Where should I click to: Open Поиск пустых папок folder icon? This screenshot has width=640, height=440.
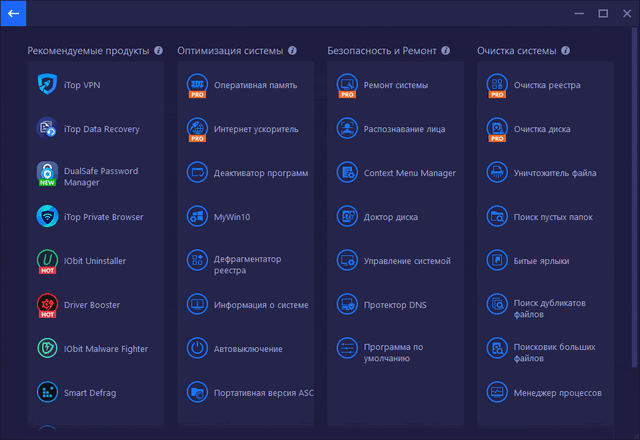click(x=497, y=216)
